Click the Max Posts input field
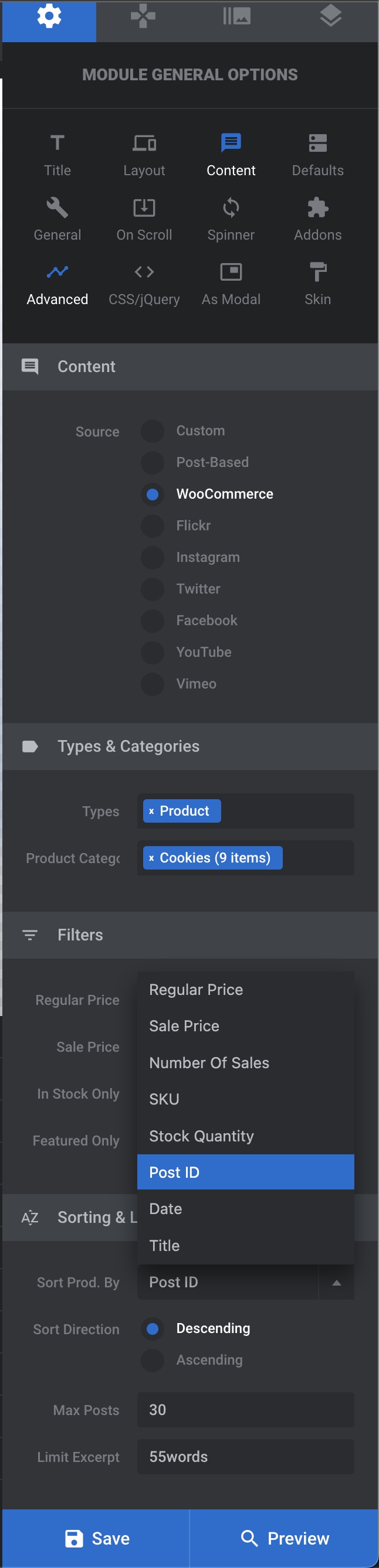Image resolution: width=379 pixels, height=1568 pixels. [x=246, y=1410]
